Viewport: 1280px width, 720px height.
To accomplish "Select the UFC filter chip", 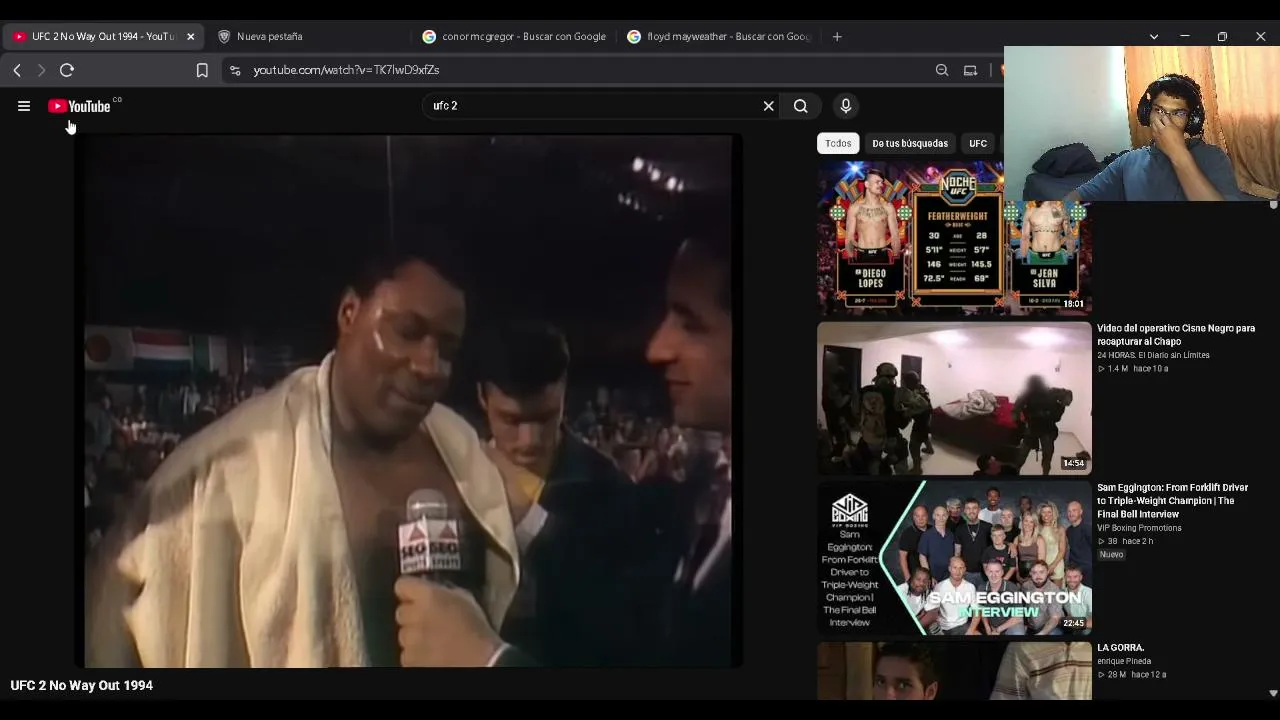I will point(978,143).
